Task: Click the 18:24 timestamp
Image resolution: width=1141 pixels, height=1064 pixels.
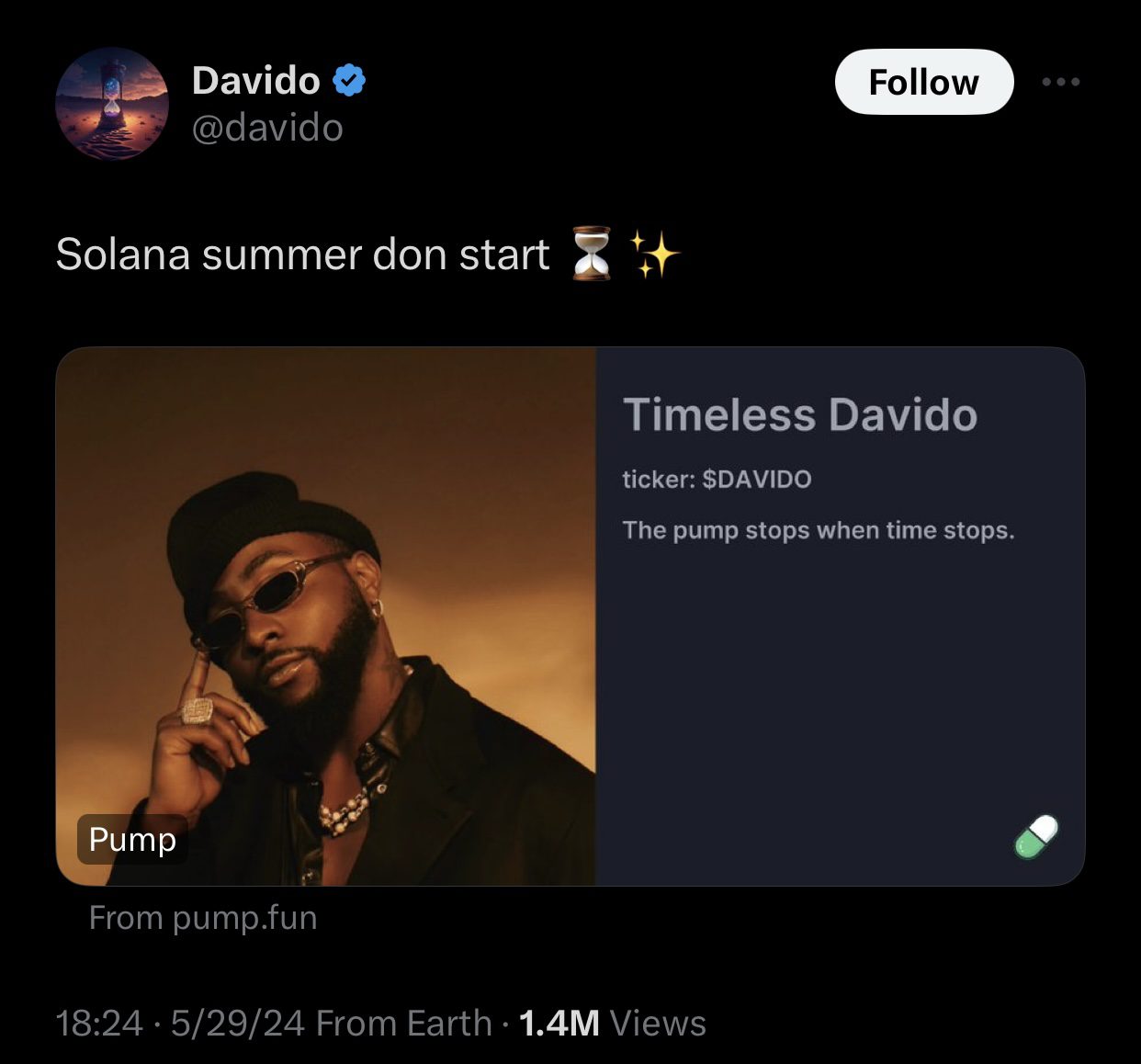Action: click(101, 1022)
